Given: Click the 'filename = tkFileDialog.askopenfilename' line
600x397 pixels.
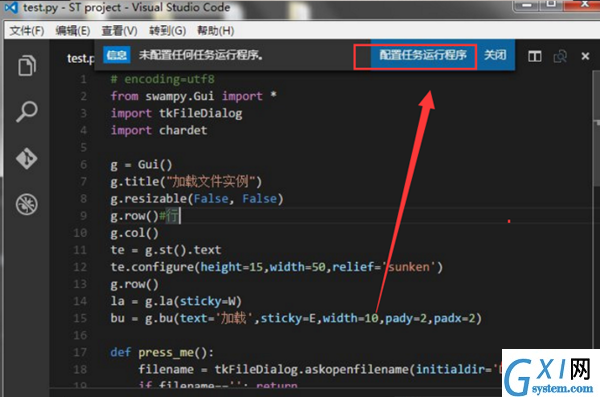Looking at the screenshot, I should click(320, 369).
